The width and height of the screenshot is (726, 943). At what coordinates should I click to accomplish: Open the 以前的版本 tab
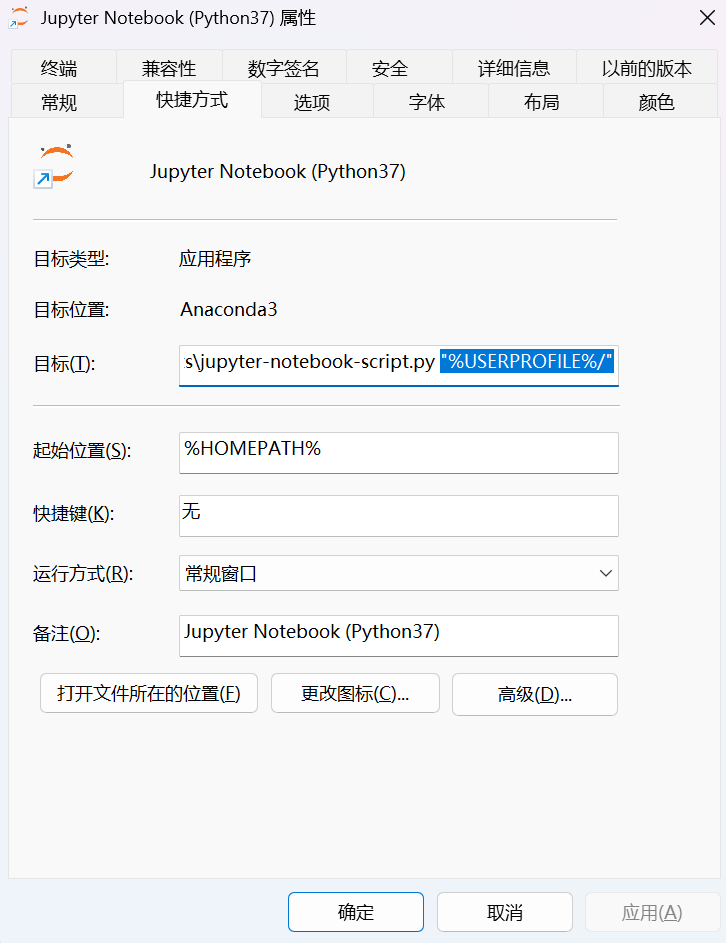[x=647, y=68]
